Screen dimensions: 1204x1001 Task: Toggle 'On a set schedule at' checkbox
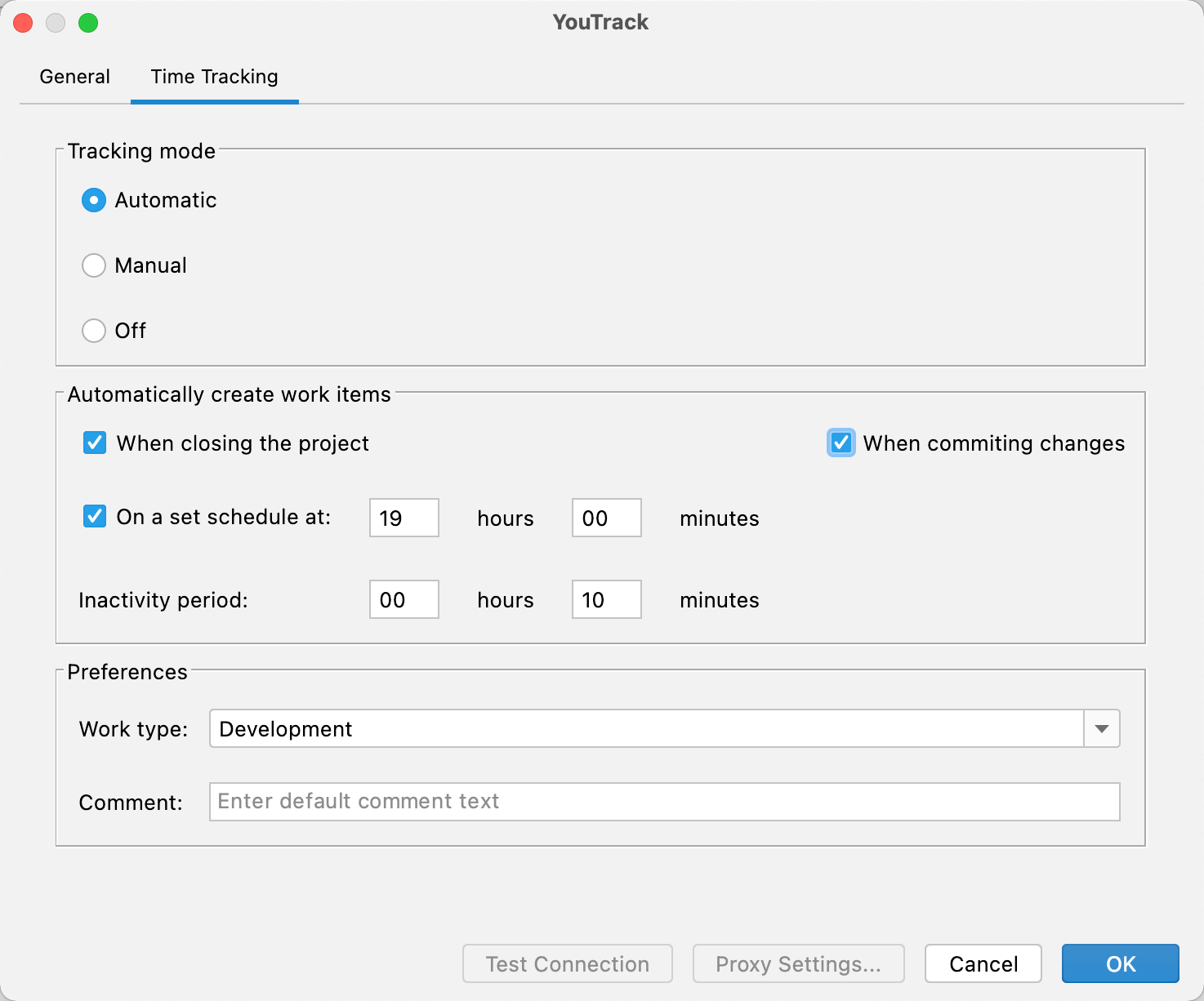(x=94, y=516)
